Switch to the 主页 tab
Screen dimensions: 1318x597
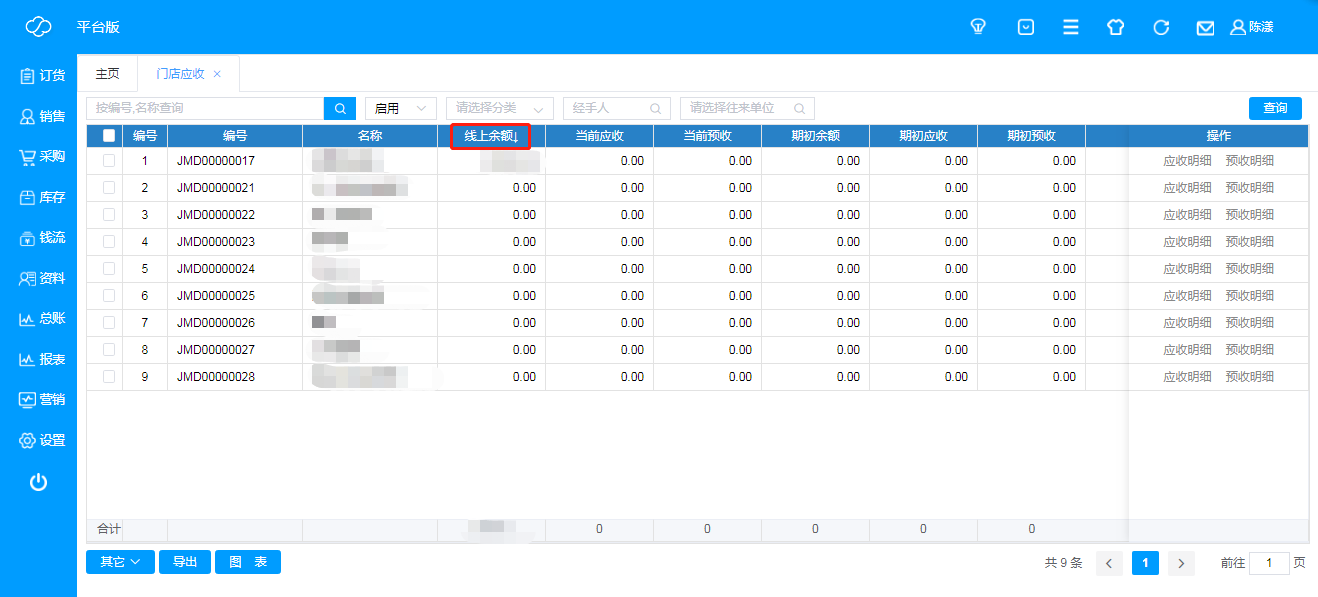[x=107, y=74]
